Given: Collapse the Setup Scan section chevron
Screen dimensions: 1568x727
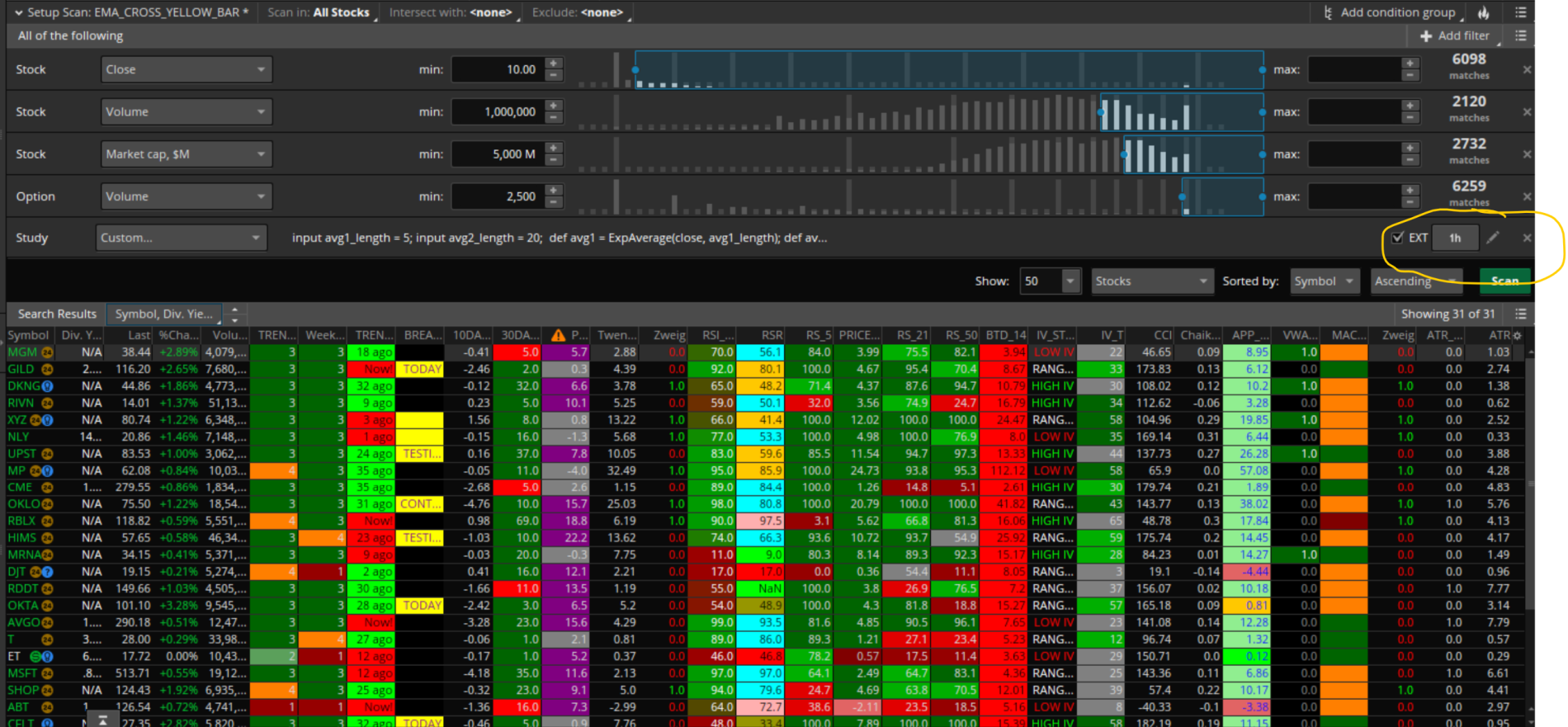Looking at the screenshot, I should (18, 12).
